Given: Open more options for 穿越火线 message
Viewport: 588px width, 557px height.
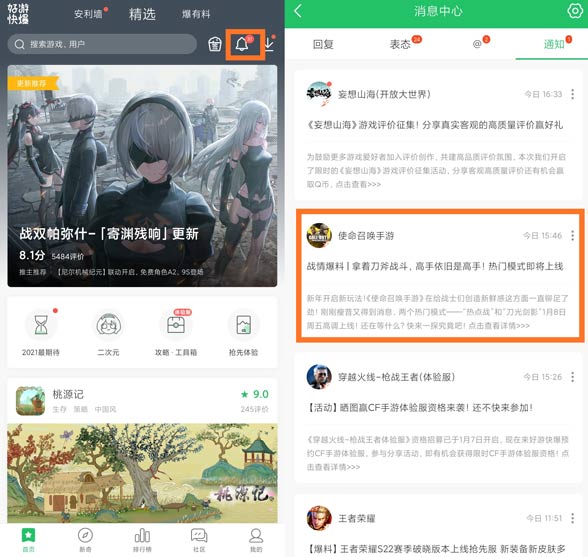Looking at the screenshot, I should point(572,377).
